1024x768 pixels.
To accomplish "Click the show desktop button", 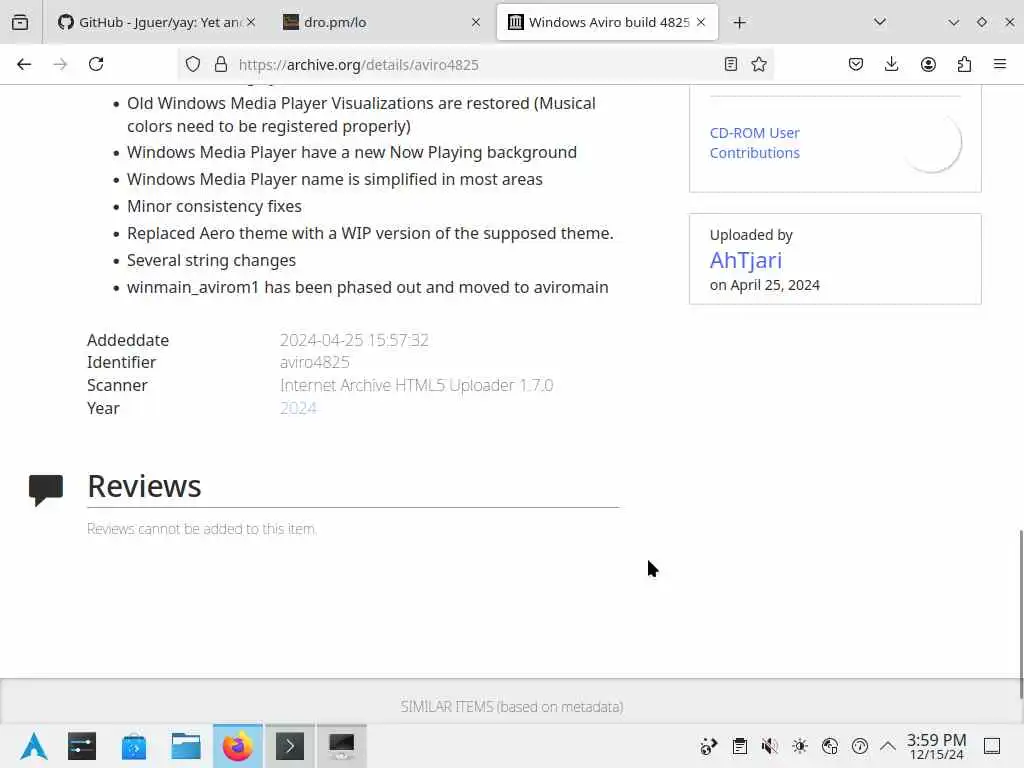I will click(x=992, y=746).
